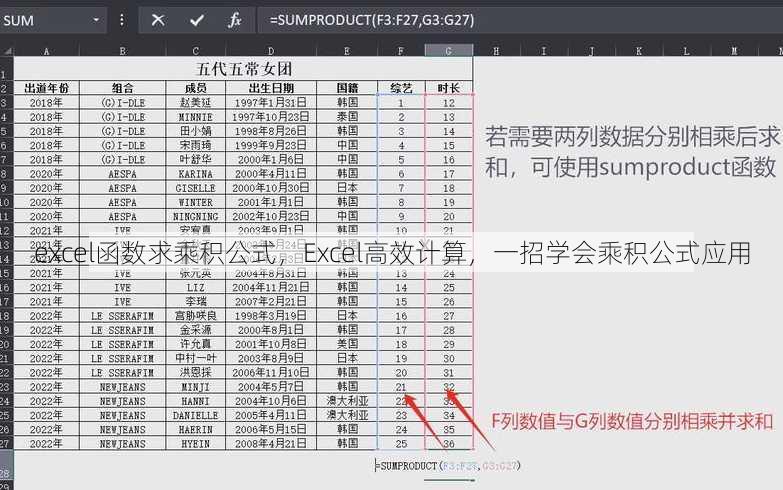
Task: Click birth date 1997年1月31日
Action: click(271, 102)
